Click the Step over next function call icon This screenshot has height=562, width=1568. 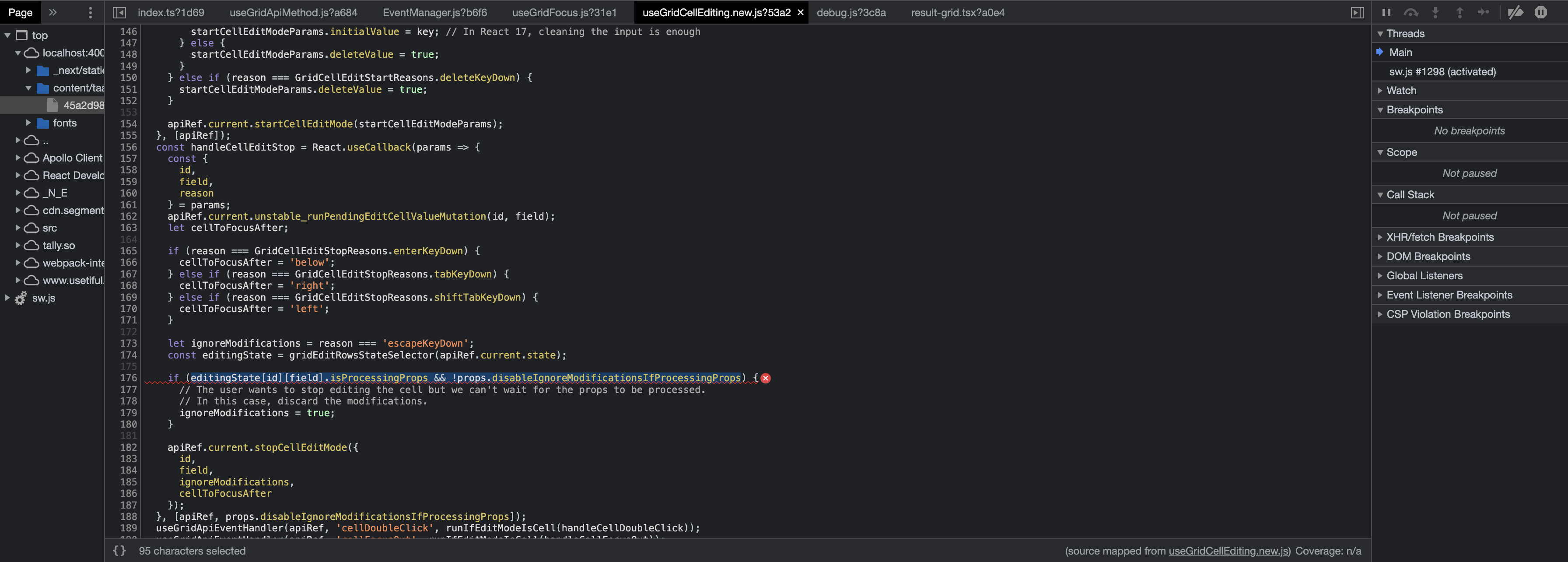tap(1411, 11)
